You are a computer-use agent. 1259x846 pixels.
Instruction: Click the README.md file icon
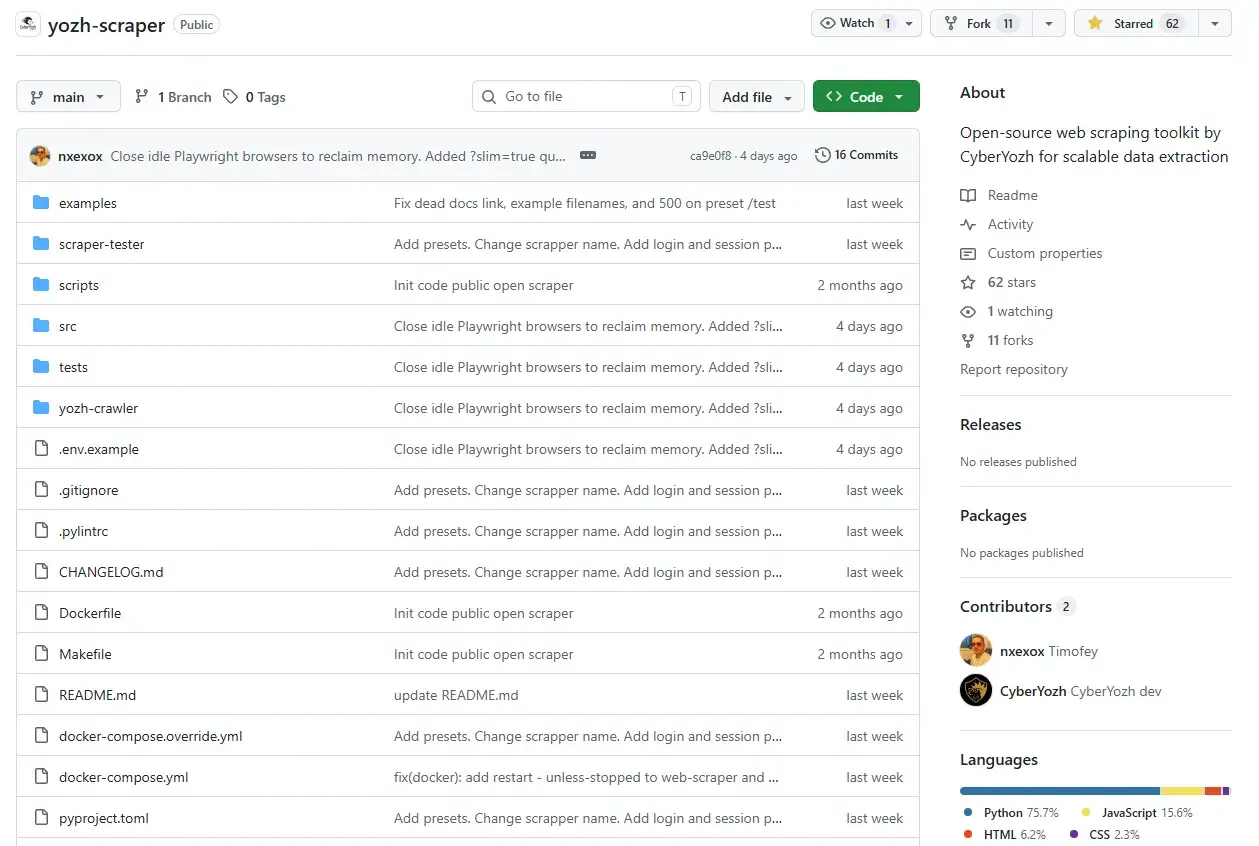[41, 695]
